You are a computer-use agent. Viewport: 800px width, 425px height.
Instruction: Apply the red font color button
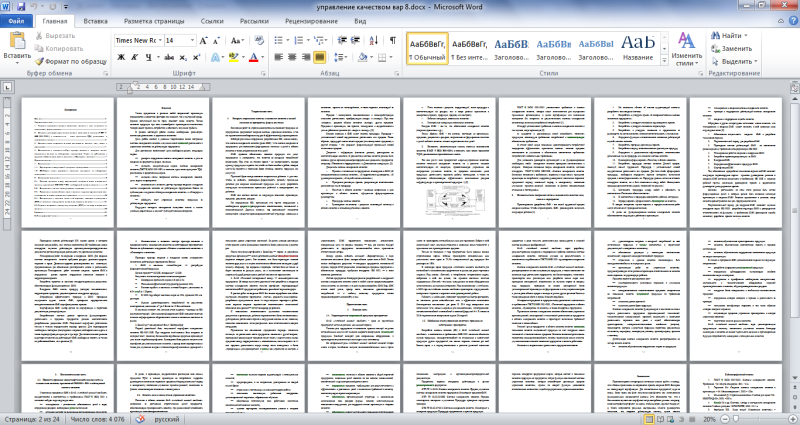point(254,57)
